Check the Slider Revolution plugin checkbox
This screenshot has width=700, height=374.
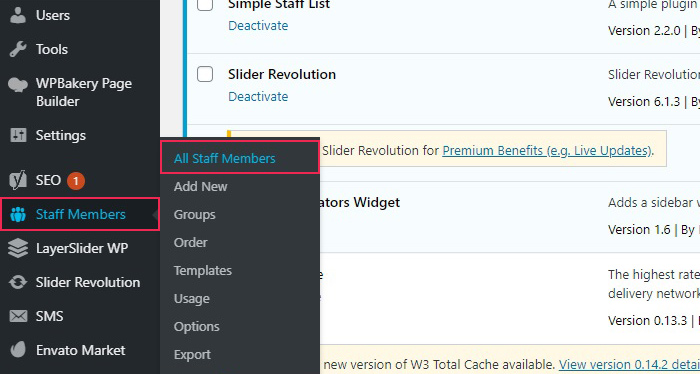pyautogui.click(x=205, y=74)
